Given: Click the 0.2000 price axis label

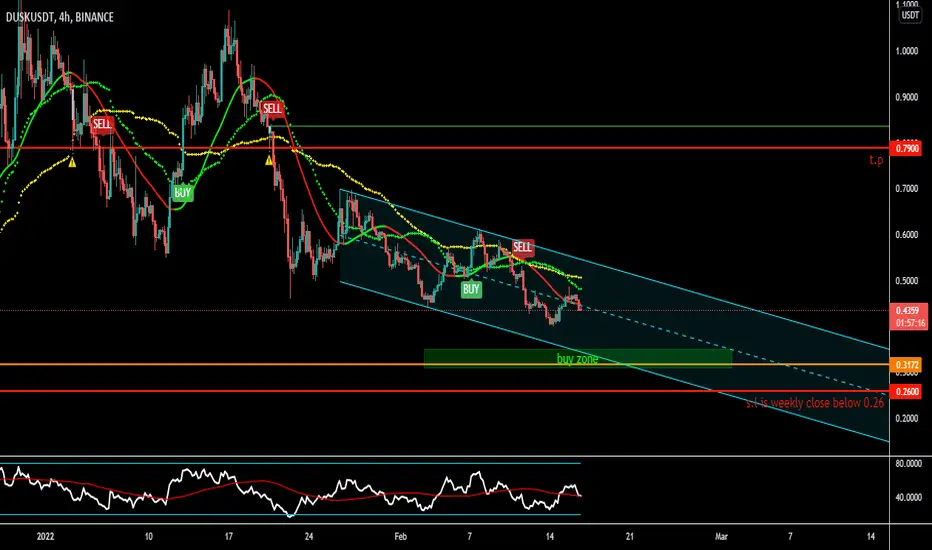Looking at the screenshot, I should click(907, 418).
